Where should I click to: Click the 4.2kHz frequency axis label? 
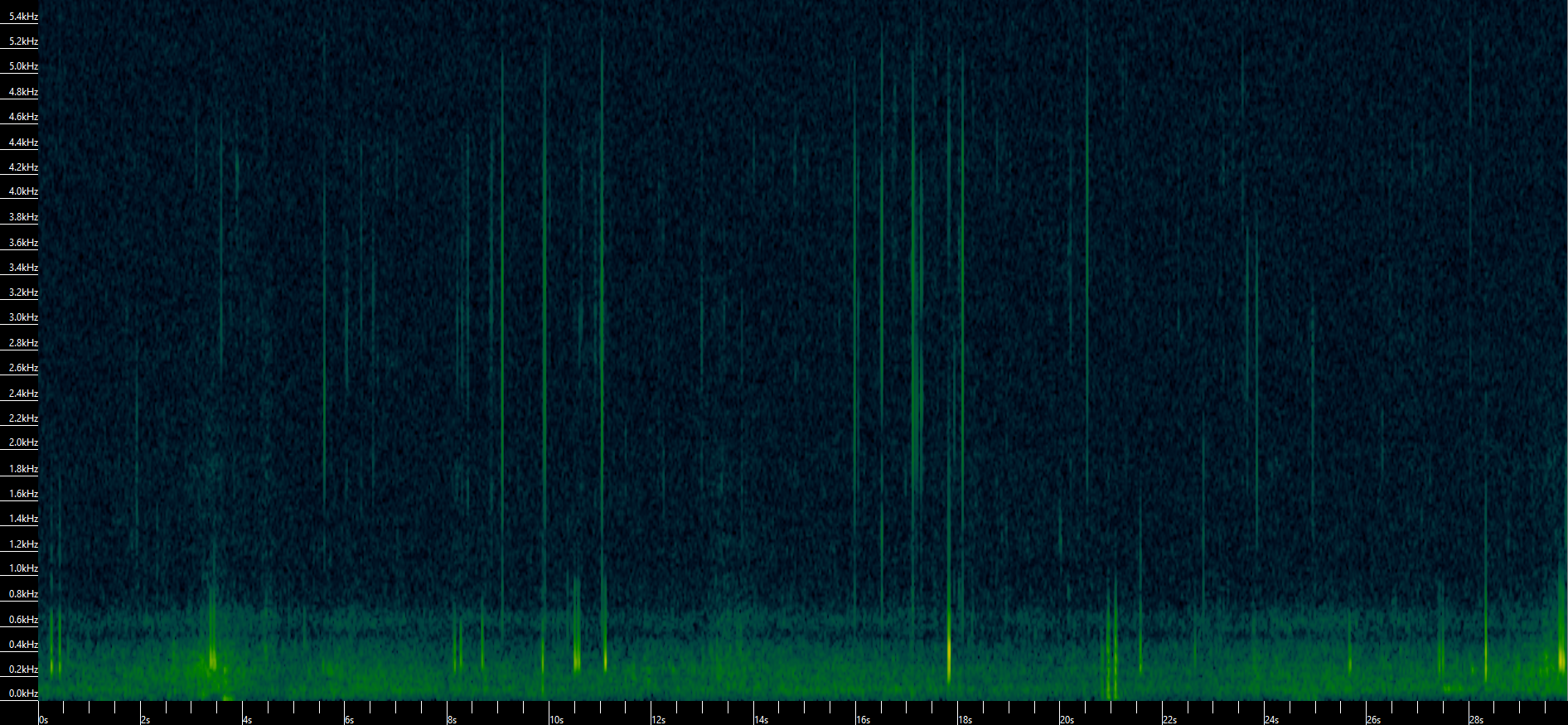(x=23, y=167)
